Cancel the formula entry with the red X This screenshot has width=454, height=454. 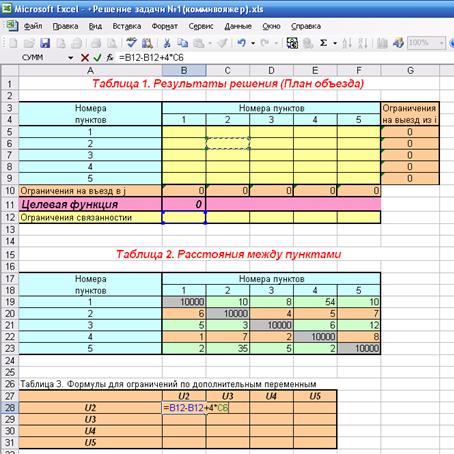(85, 58)
